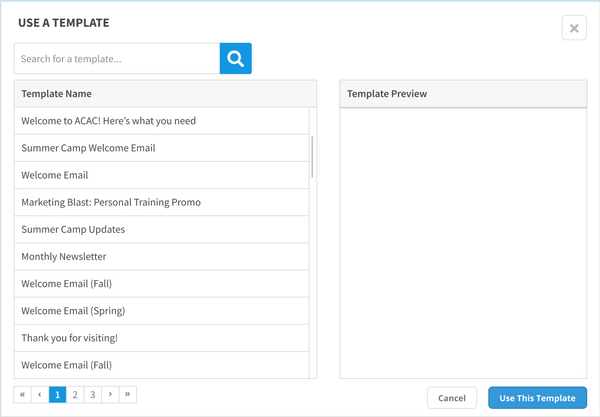
Task: Go to next templates page
Action: point(110,395)
